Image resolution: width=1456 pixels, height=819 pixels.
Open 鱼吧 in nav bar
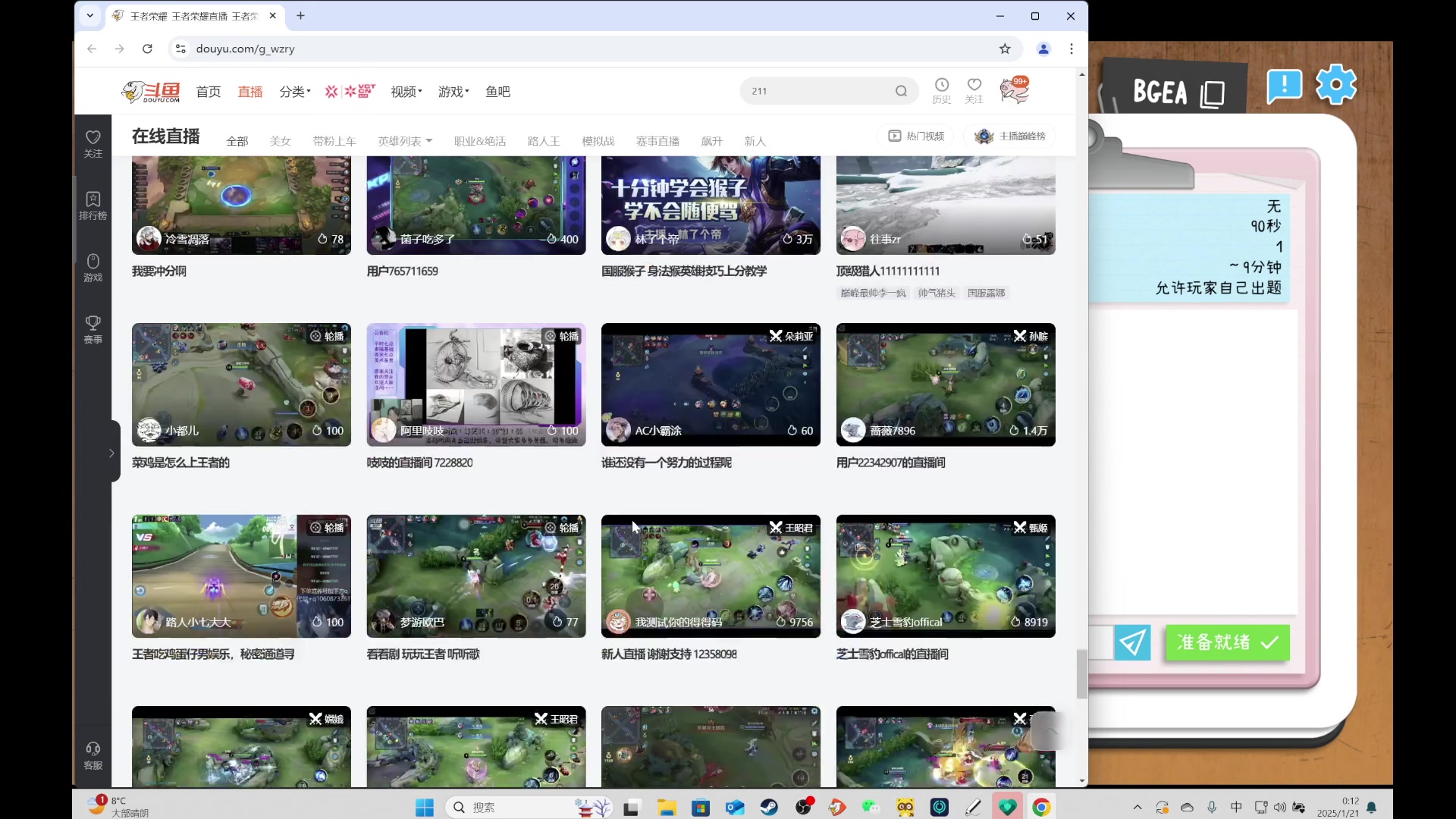497,92
